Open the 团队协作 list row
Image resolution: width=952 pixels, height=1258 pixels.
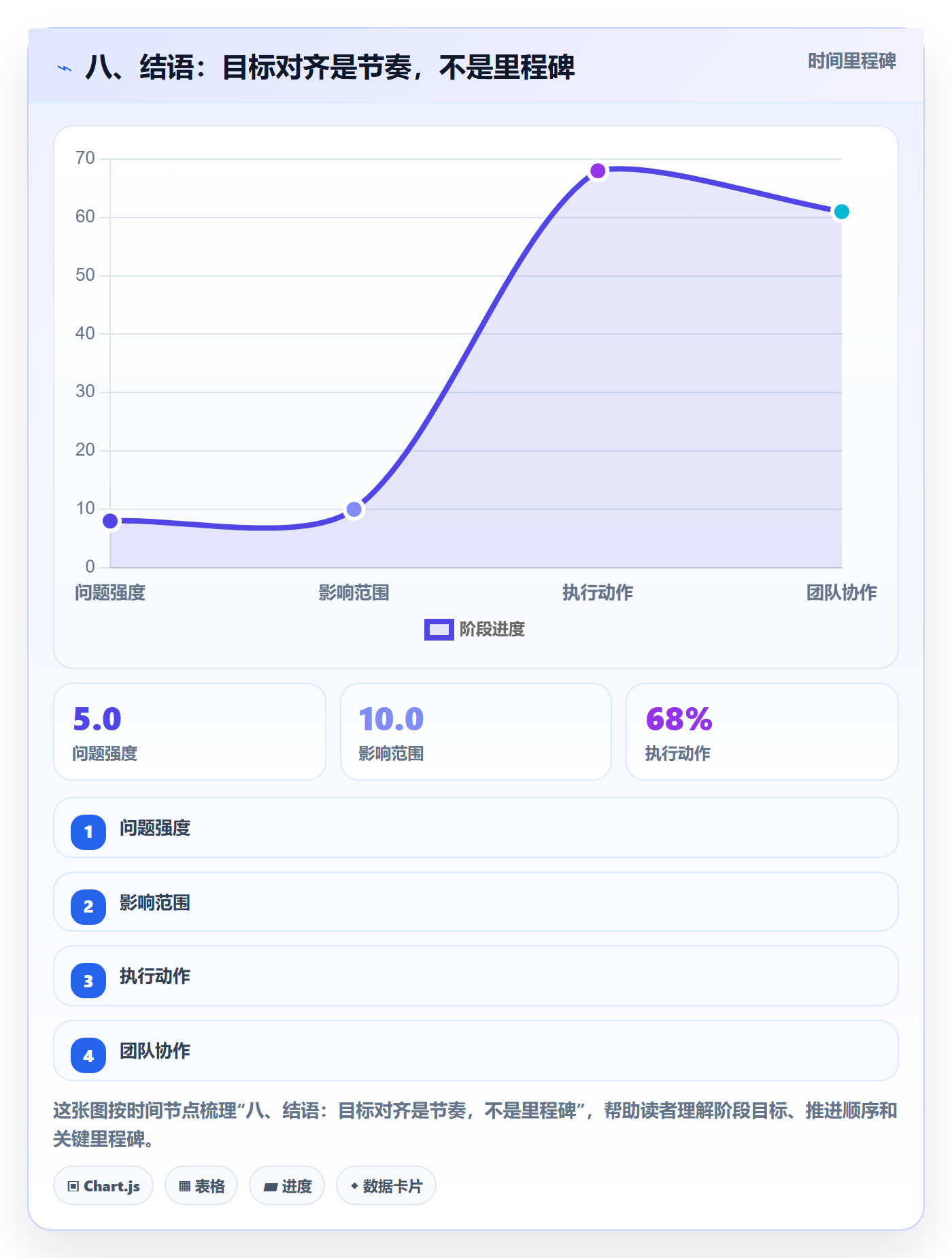click(476, 1051)
